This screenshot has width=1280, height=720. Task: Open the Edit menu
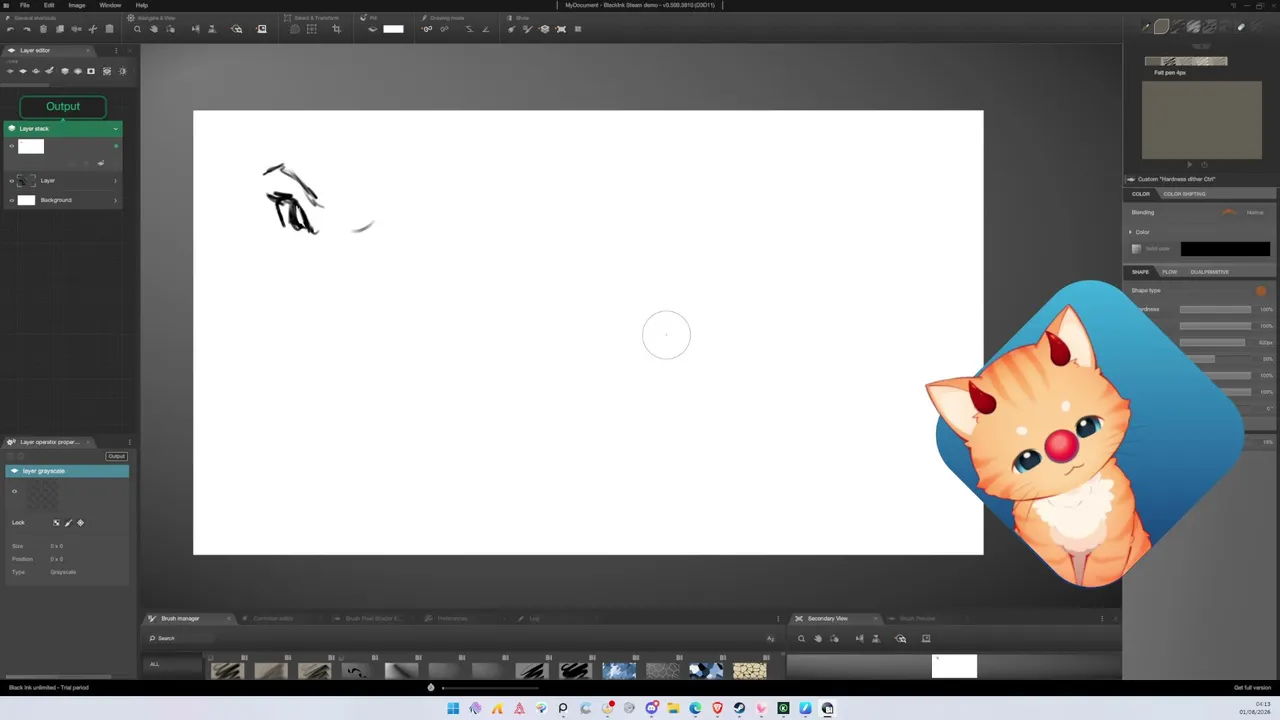(49, 5)
